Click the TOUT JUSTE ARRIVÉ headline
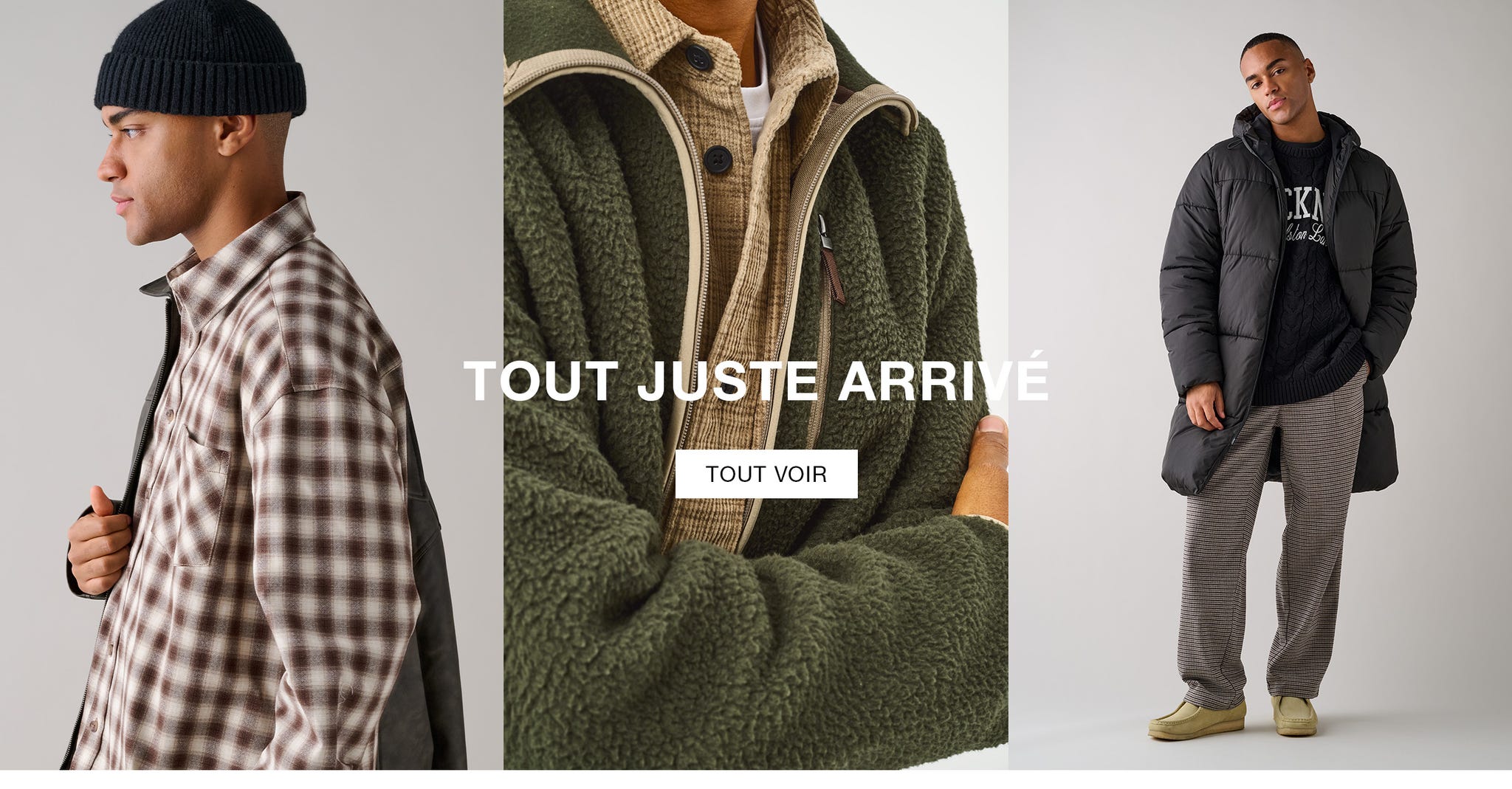1512x789 pixels. [x=756, y=381]
